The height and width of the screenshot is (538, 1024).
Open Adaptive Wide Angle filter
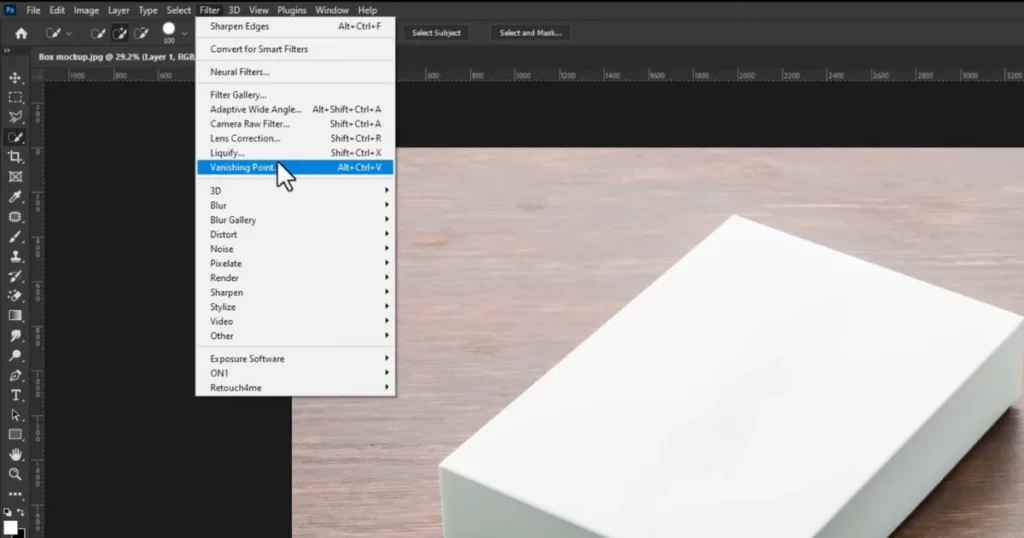[x=295, y=109]
